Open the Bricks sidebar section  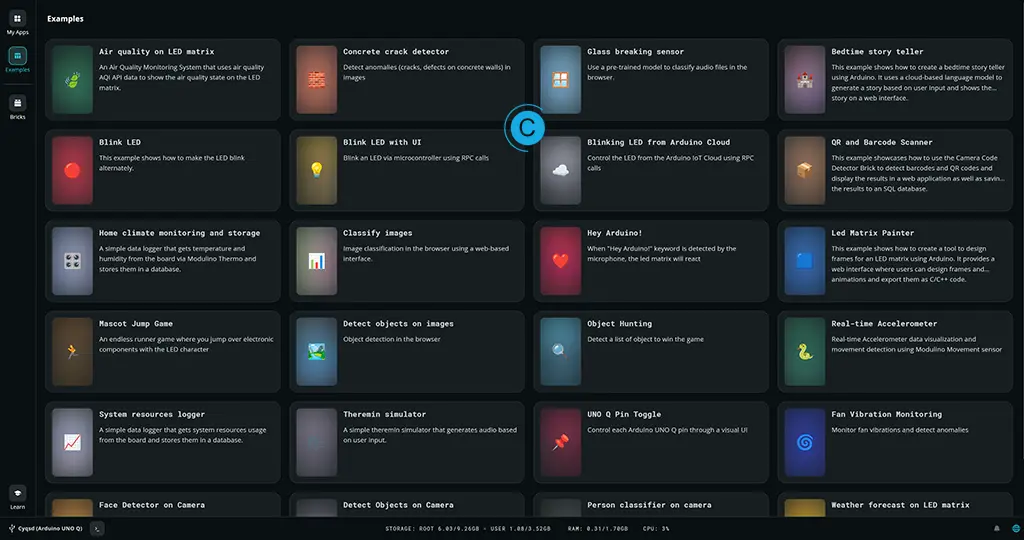(x=17, y=104)
